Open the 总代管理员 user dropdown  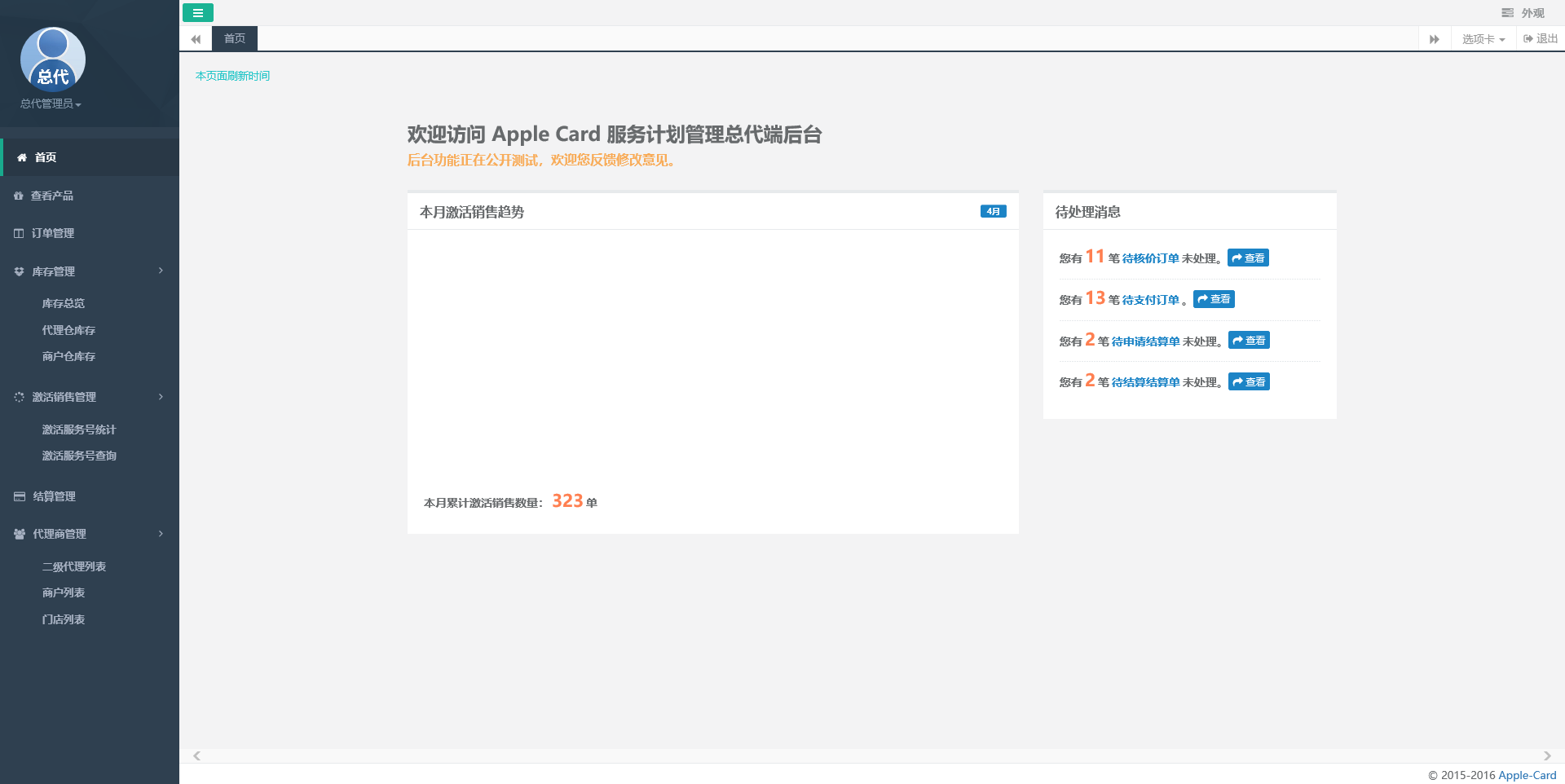(51, 104)
